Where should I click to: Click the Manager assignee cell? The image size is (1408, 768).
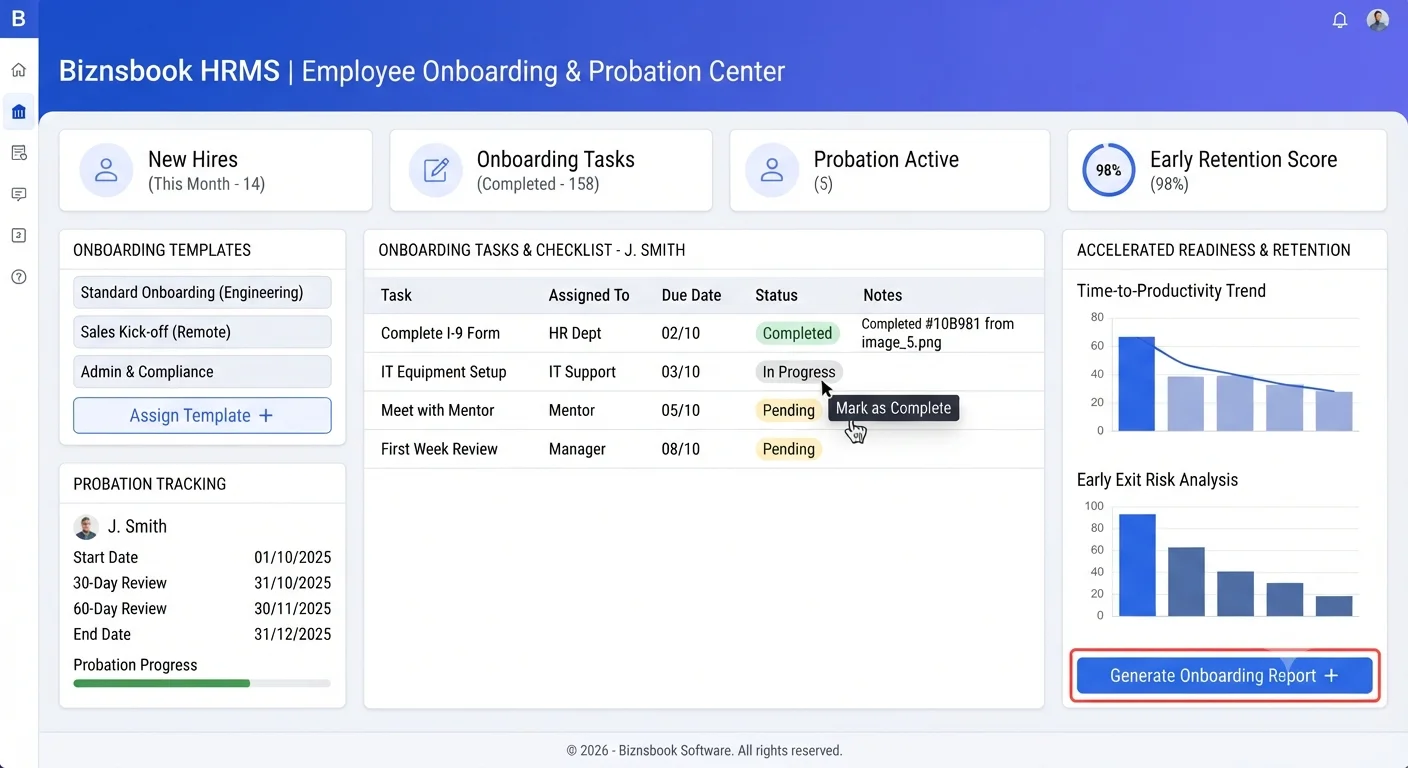coord(577,449)
